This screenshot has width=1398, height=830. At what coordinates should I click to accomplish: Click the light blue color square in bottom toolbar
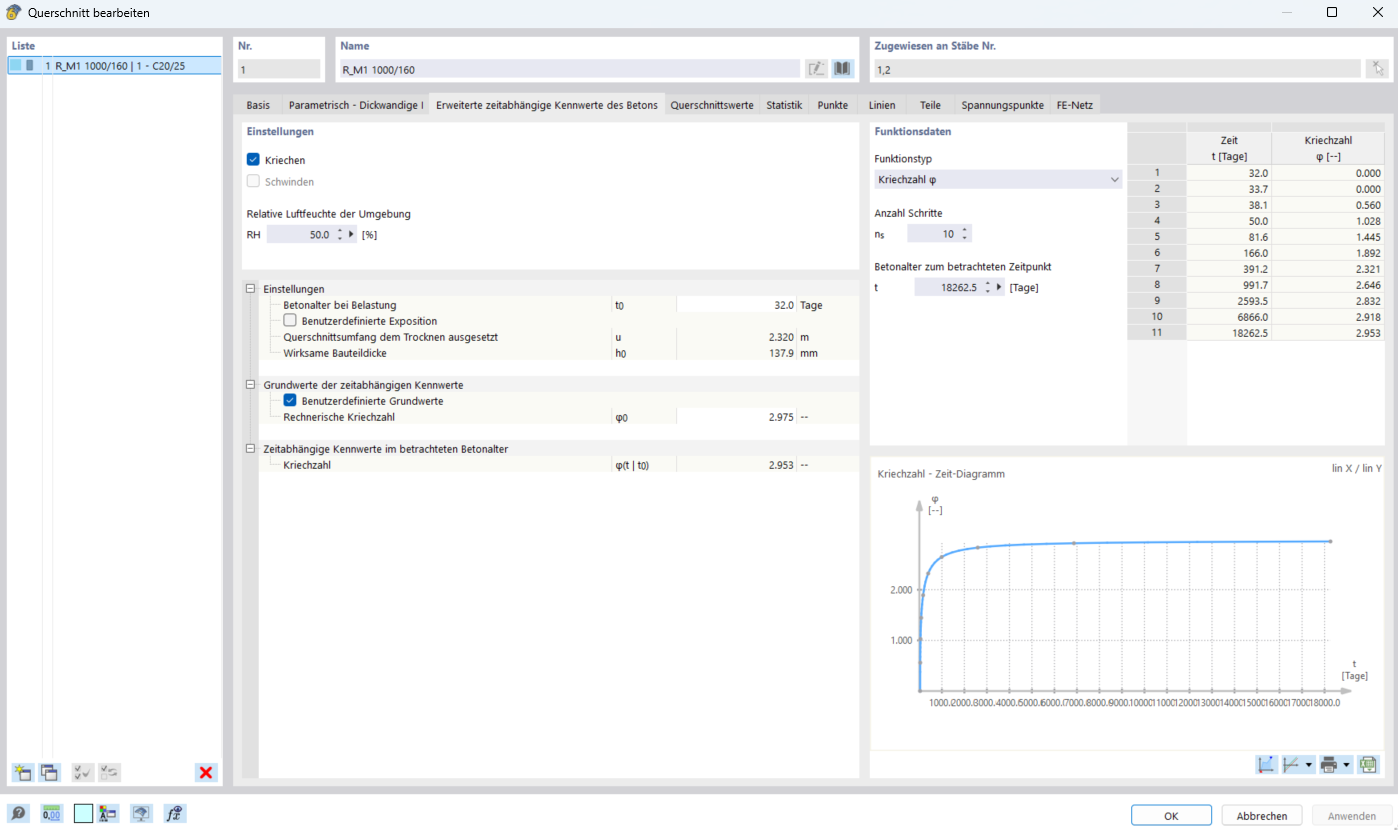83,814
